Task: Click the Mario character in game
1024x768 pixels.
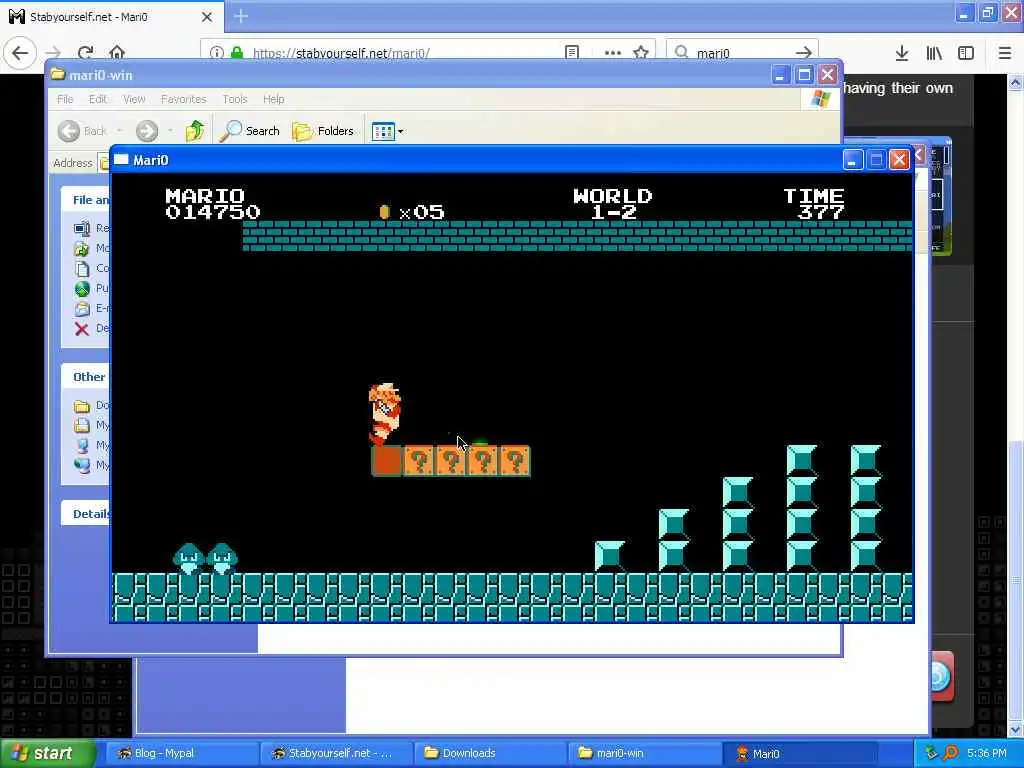Action: 385,414
